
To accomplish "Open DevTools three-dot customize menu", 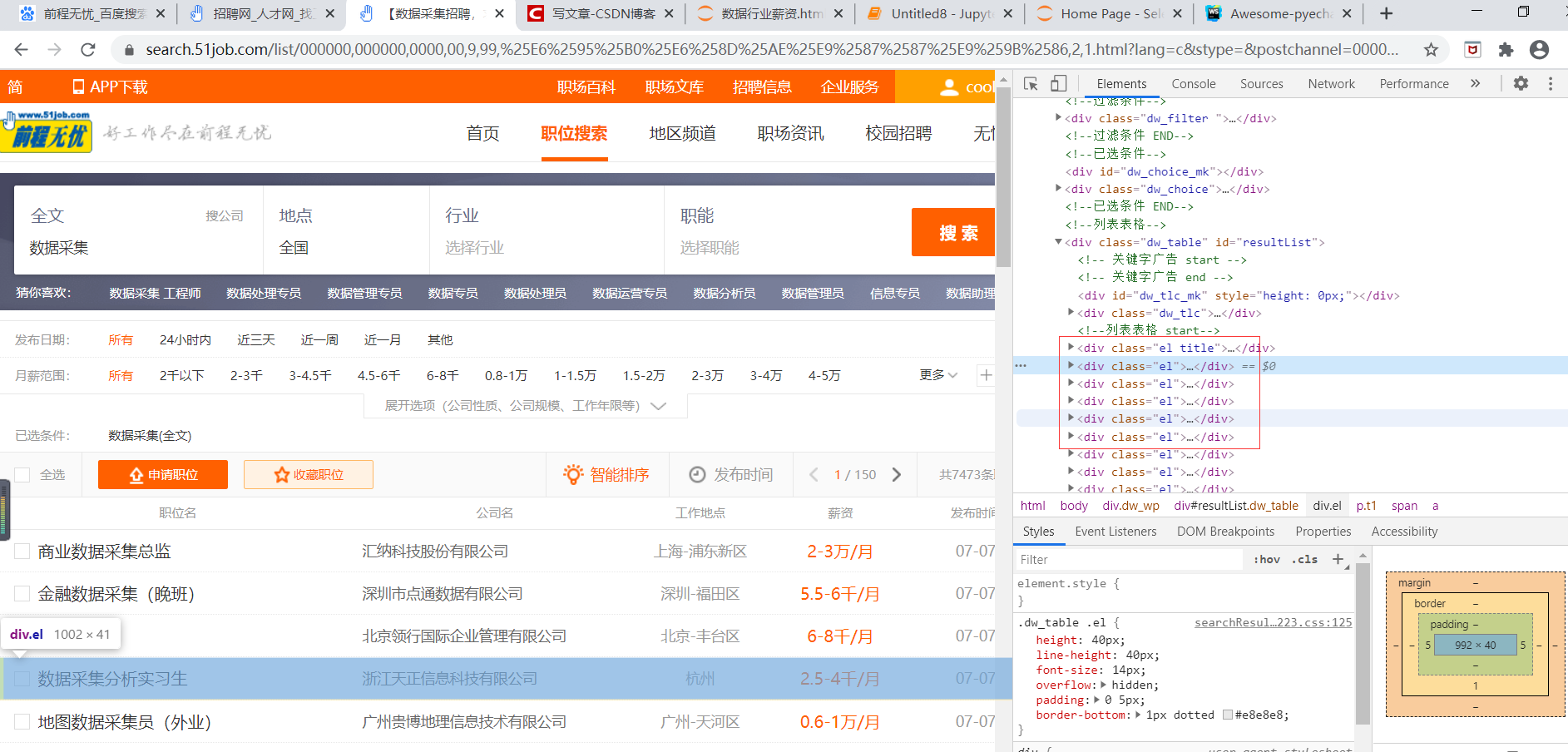I will click(1551, 83).
